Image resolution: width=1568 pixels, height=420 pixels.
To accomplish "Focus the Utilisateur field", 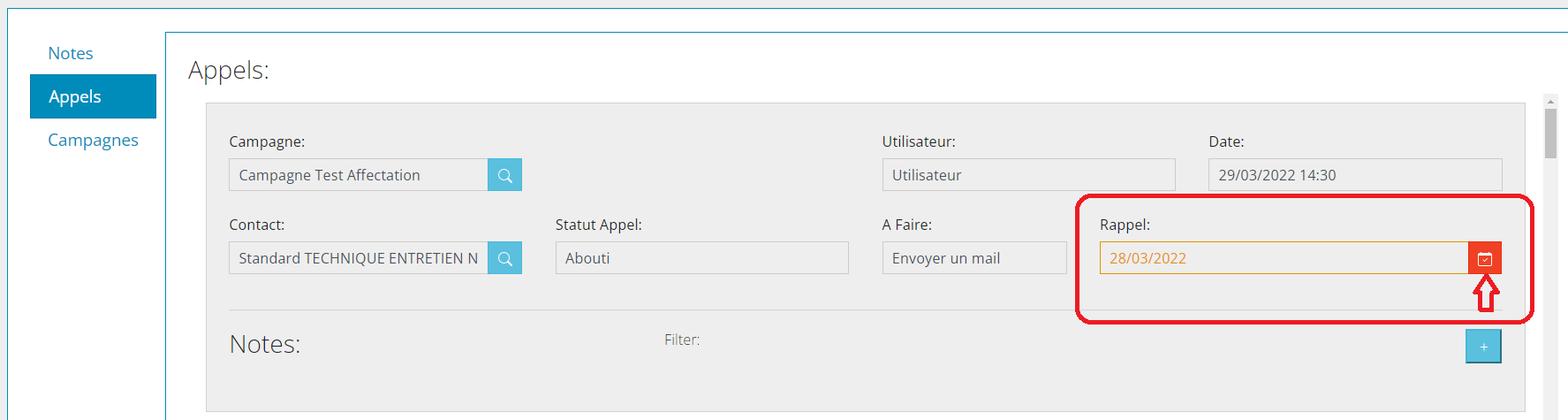I will tap(1028, 175).
